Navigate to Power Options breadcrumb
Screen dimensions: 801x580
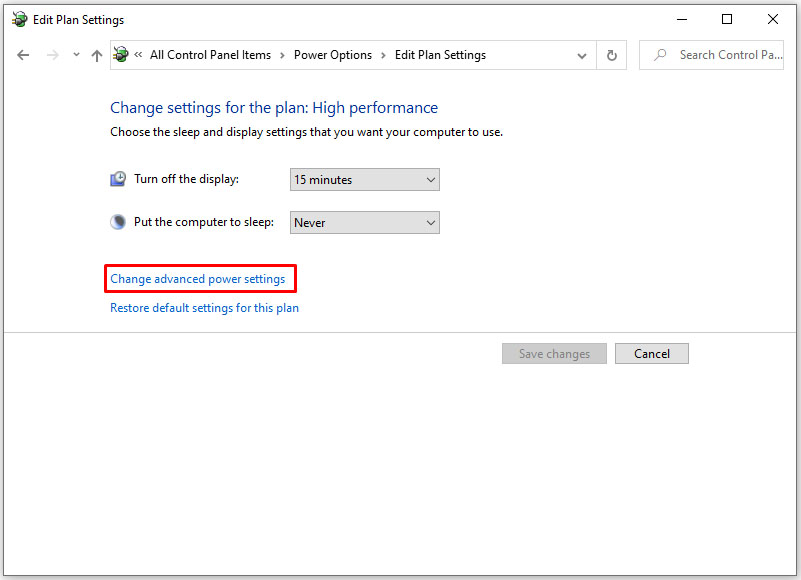pyautogui.click(x=332, y=55)
